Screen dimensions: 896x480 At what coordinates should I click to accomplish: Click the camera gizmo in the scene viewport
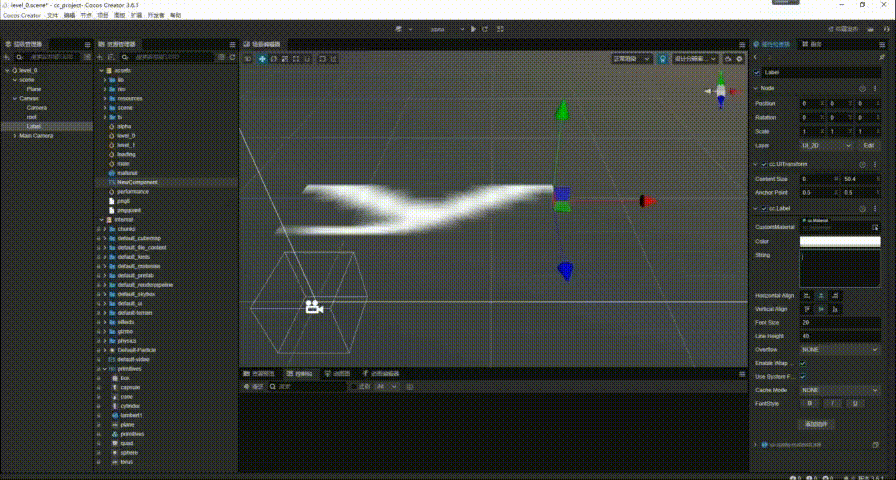(314, 307)
